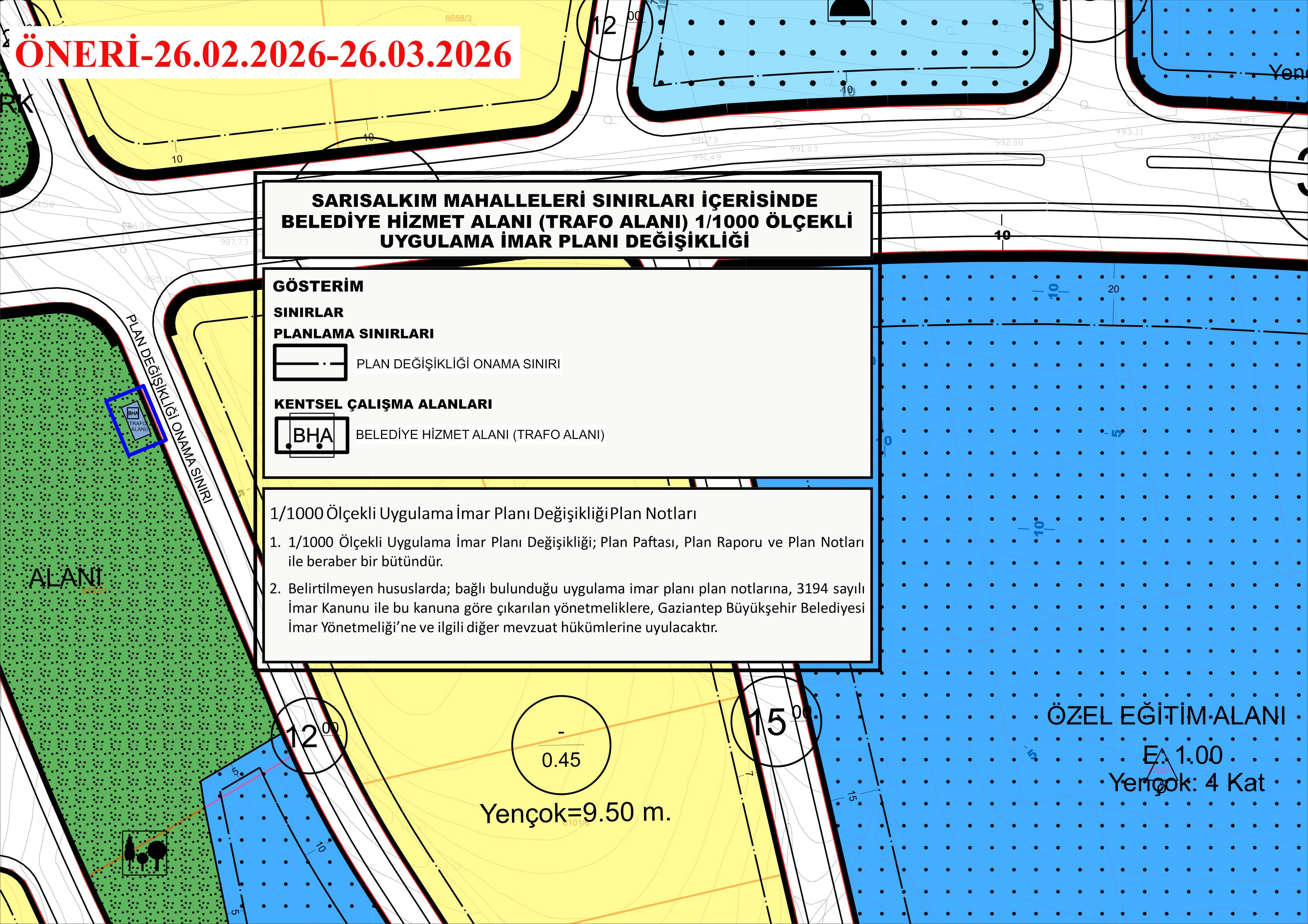1308x924 pixels.
Task: Click the plan boundary line legend symbol
Action: [310, 363]
